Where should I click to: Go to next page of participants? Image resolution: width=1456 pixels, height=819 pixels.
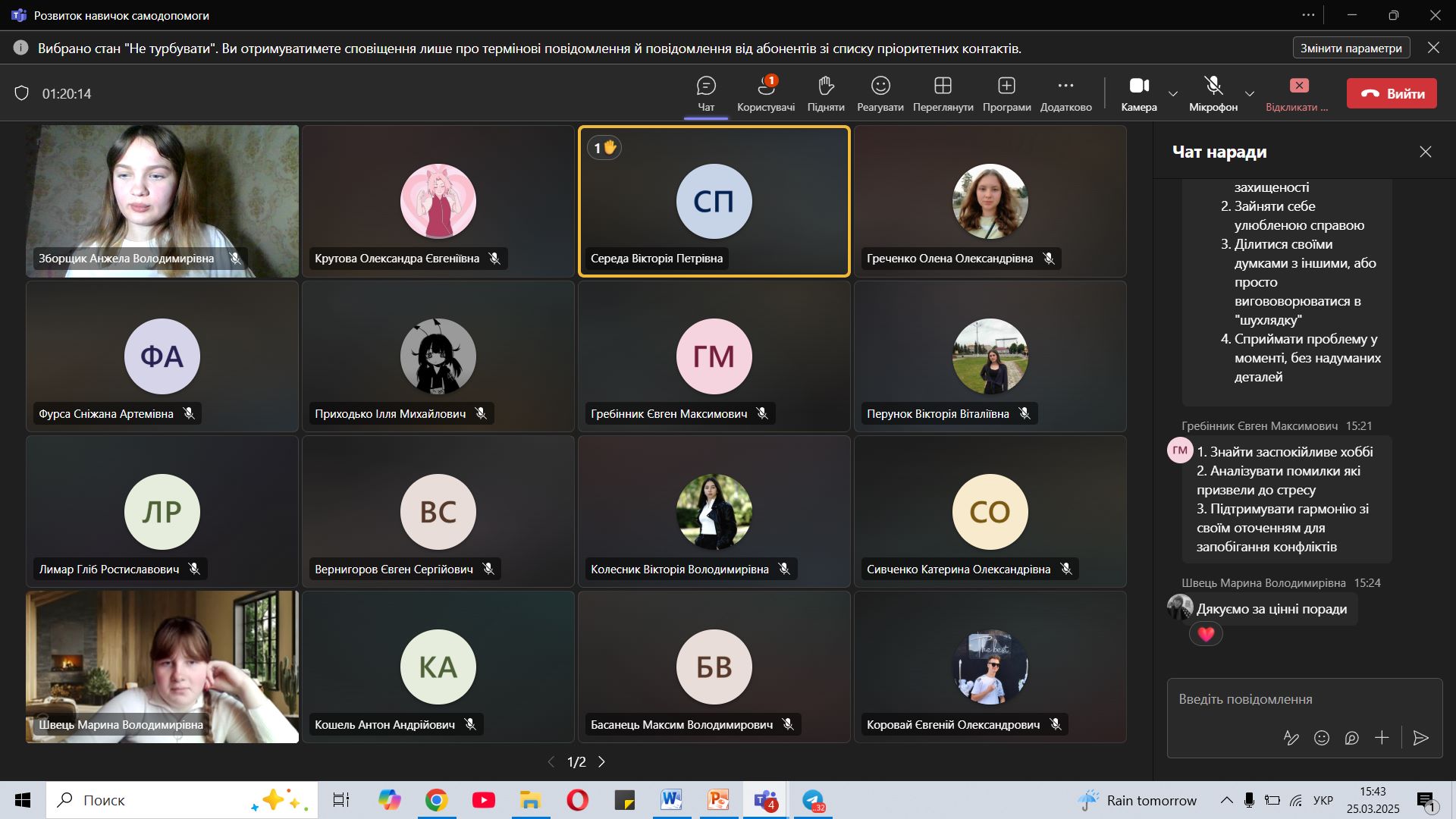click(602, 762)
